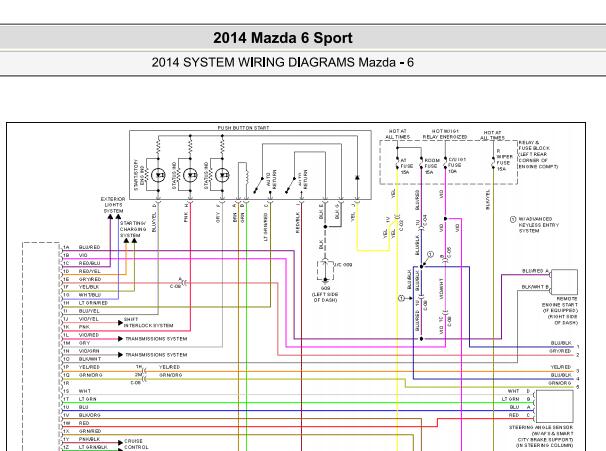Click pin 1O BLK/WHT

pyautogui.click(x=82, y=359)
